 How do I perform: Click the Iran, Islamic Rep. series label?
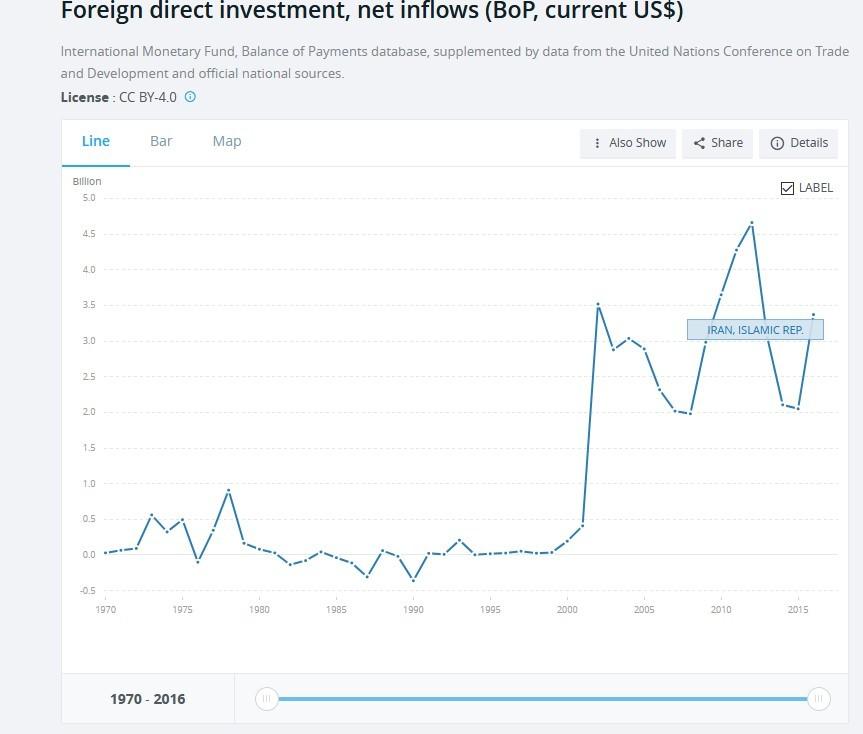click(x=755, y=329)
